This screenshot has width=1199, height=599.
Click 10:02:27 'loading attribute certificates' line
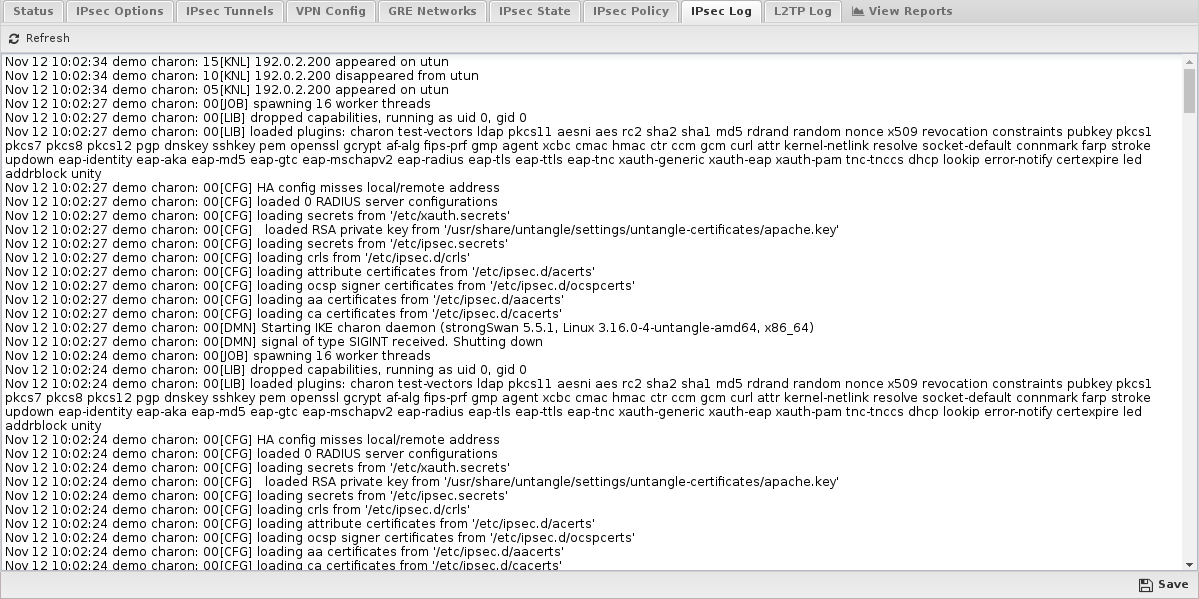click(x=301, y=272)
